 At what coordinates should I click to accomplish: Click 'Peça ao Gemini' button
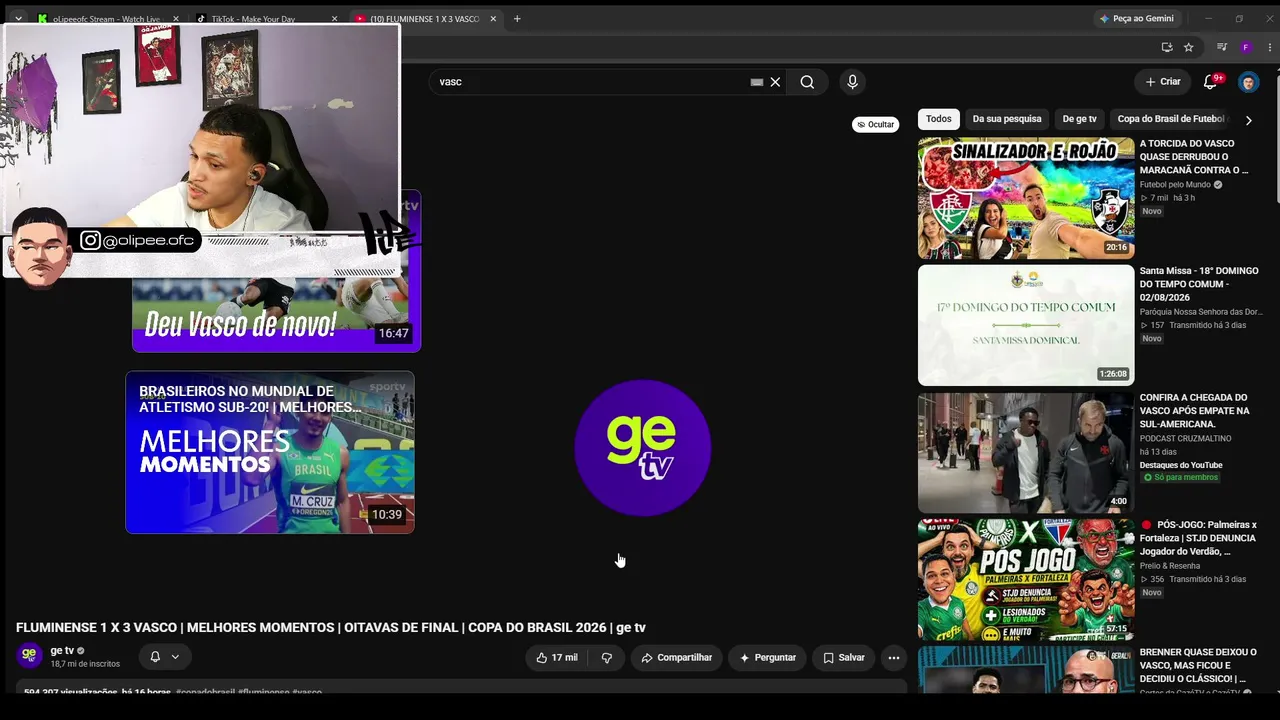(x=1136, y=19)
